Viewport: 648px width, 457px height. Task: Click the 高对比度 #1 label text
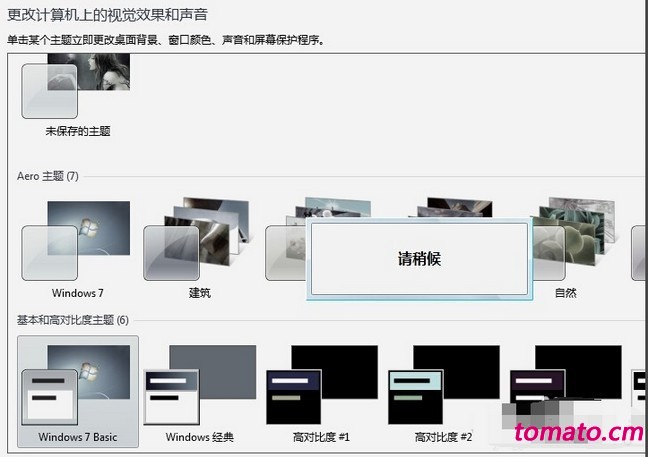point(321,437)
